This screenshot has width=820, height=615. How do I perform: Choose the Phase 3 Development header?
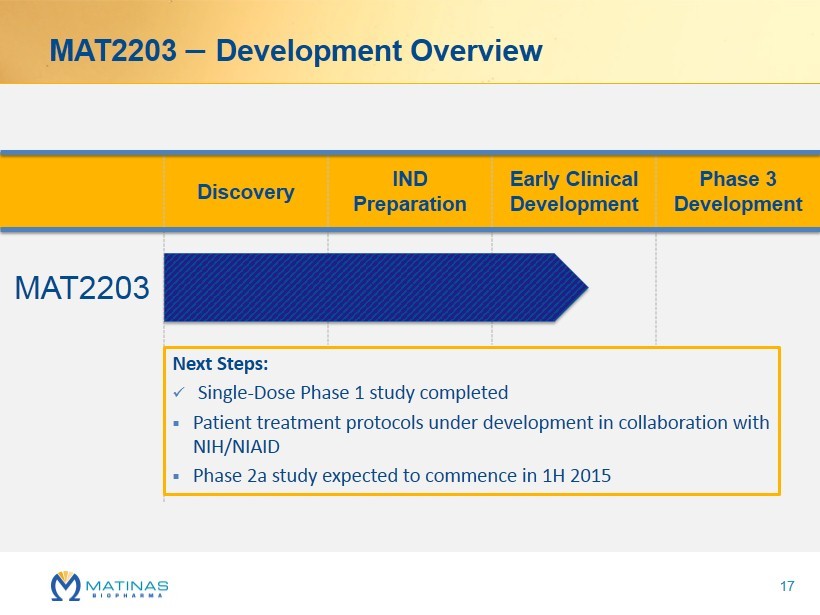738,192
